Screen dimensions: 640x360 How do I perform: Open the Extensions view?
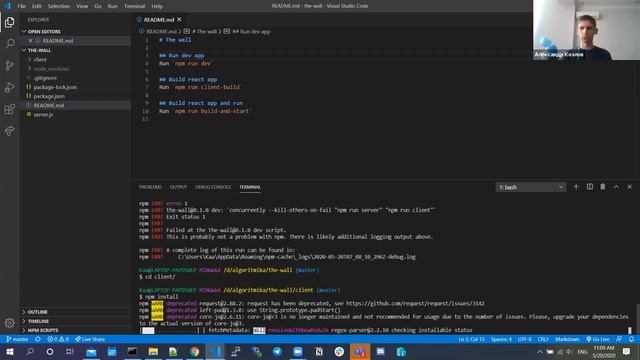tap(9, 109)
